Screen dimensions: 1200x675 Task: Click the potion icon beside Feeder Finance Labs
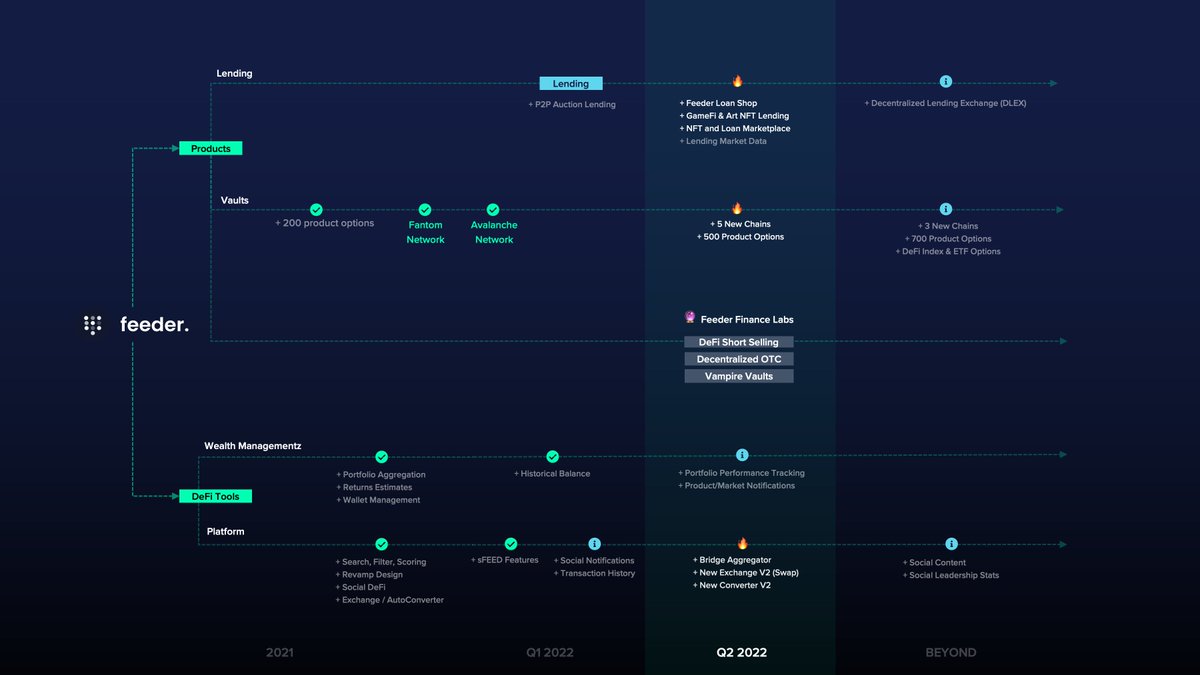689,317
